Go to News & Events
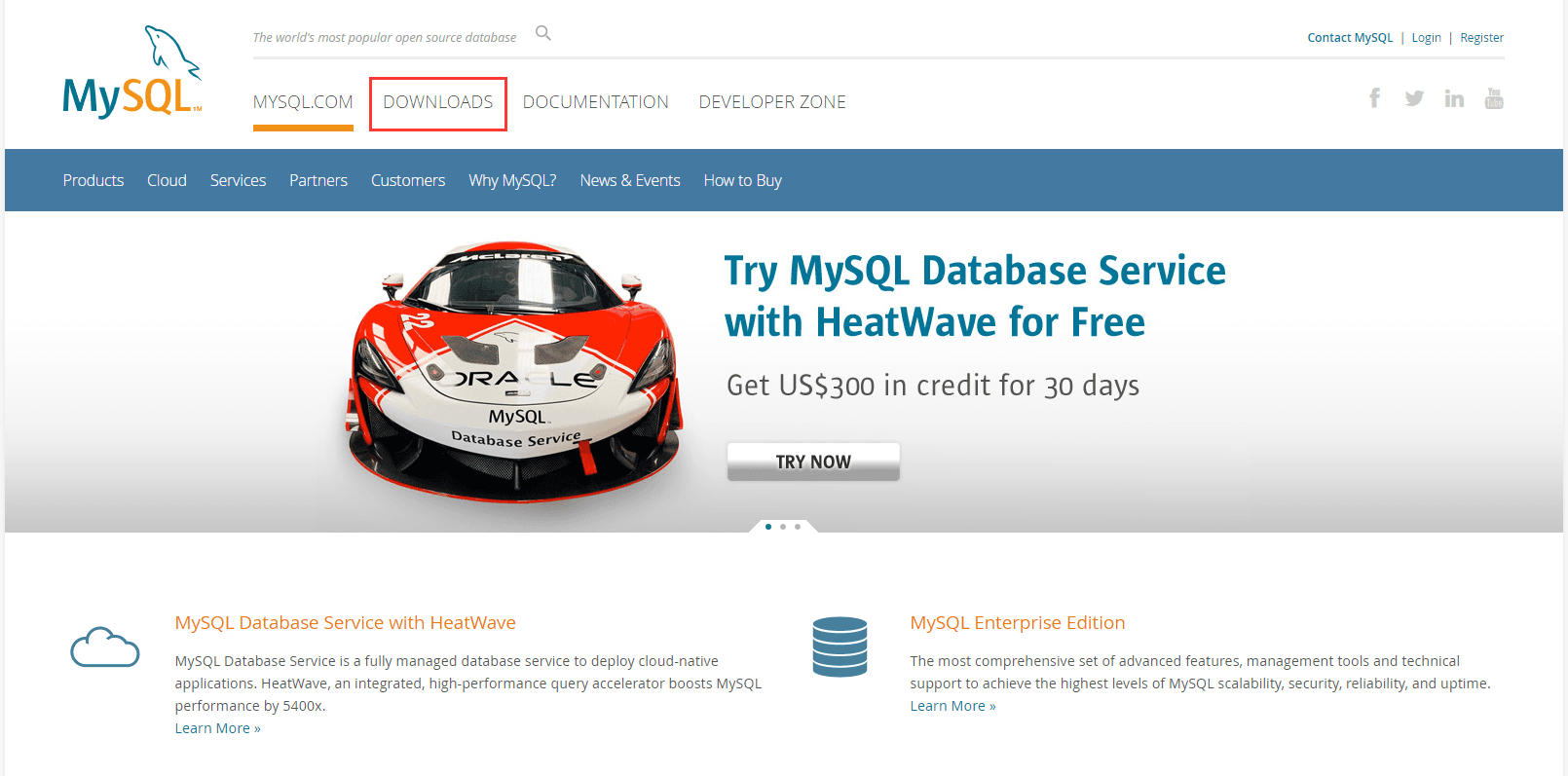The width and height of the screenshot is (1568, 776). coord(630,180)
